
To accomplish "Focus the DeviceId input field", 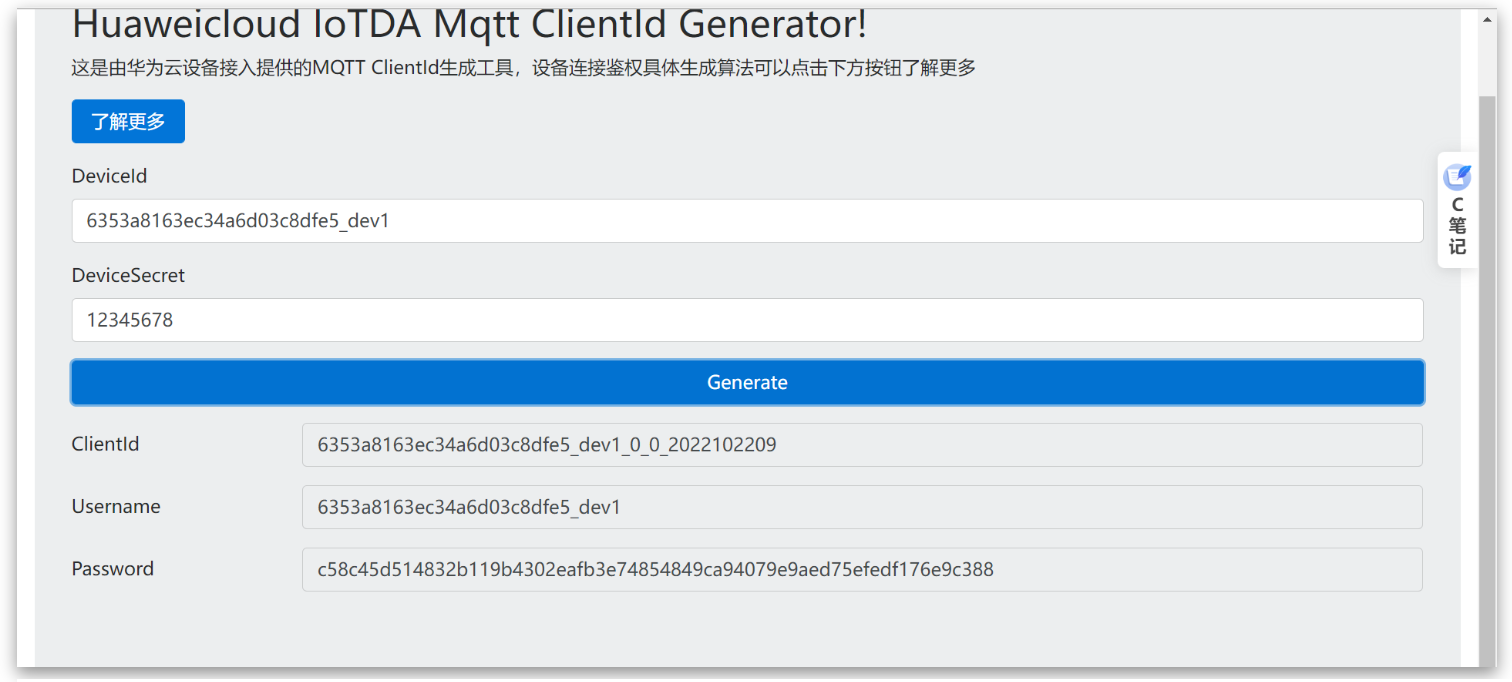I will pyautogui.click(x=747, y=221).
